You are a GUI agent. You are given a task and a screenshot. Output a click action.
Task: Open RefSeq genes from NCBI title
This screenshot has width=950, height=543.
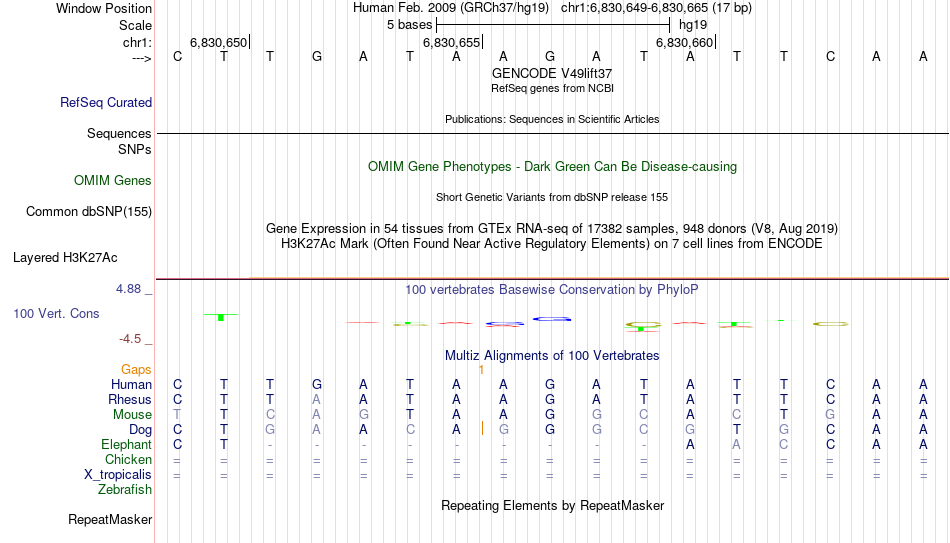(x=552, y=88)
